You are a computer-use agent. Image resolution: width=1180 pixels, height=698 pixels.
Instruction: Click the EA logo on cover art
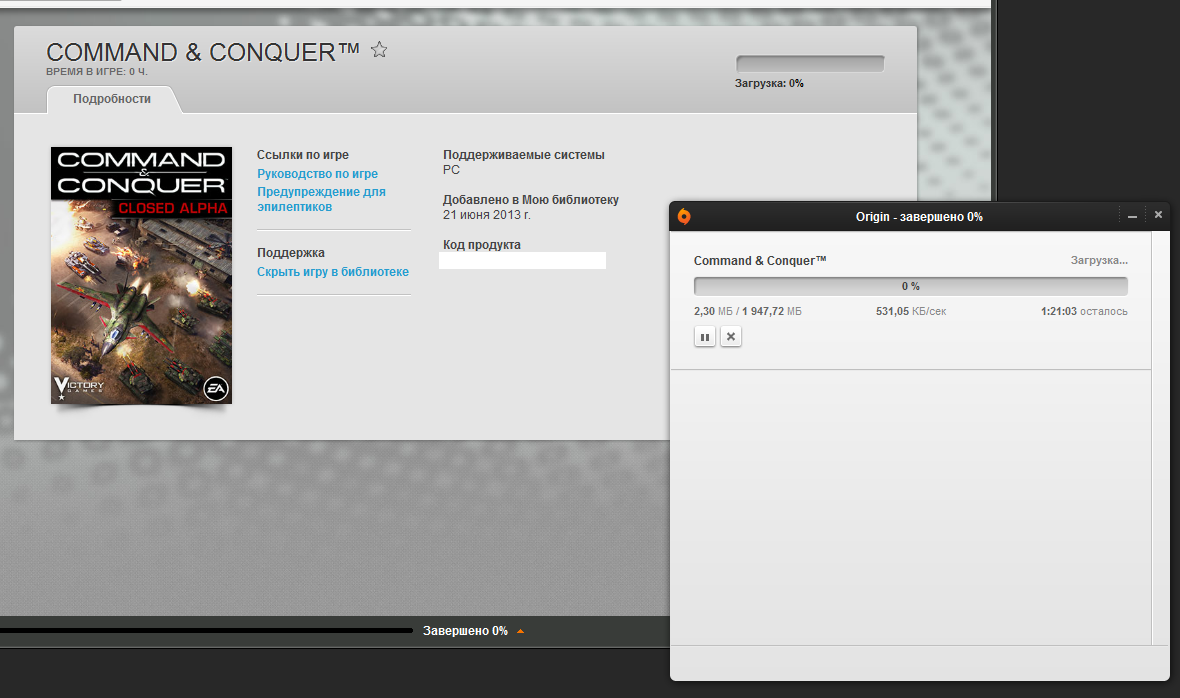216,388
